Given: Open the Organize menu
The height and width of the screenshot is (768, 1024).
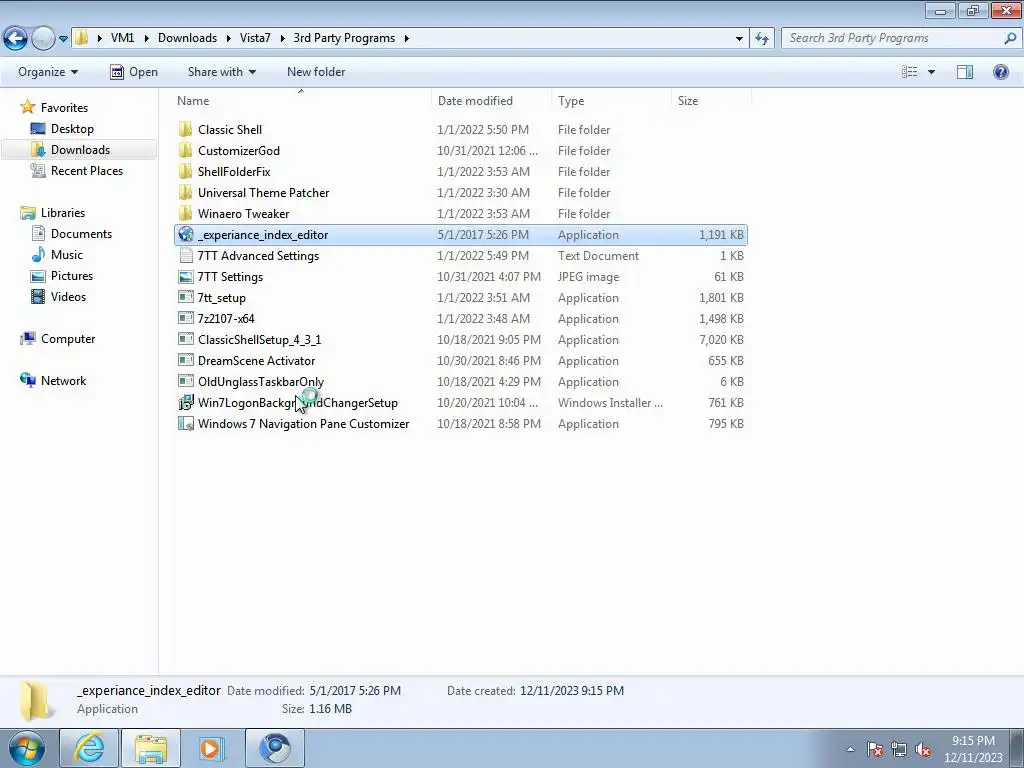Looking at the screenshot, I should tap(48, 72).
